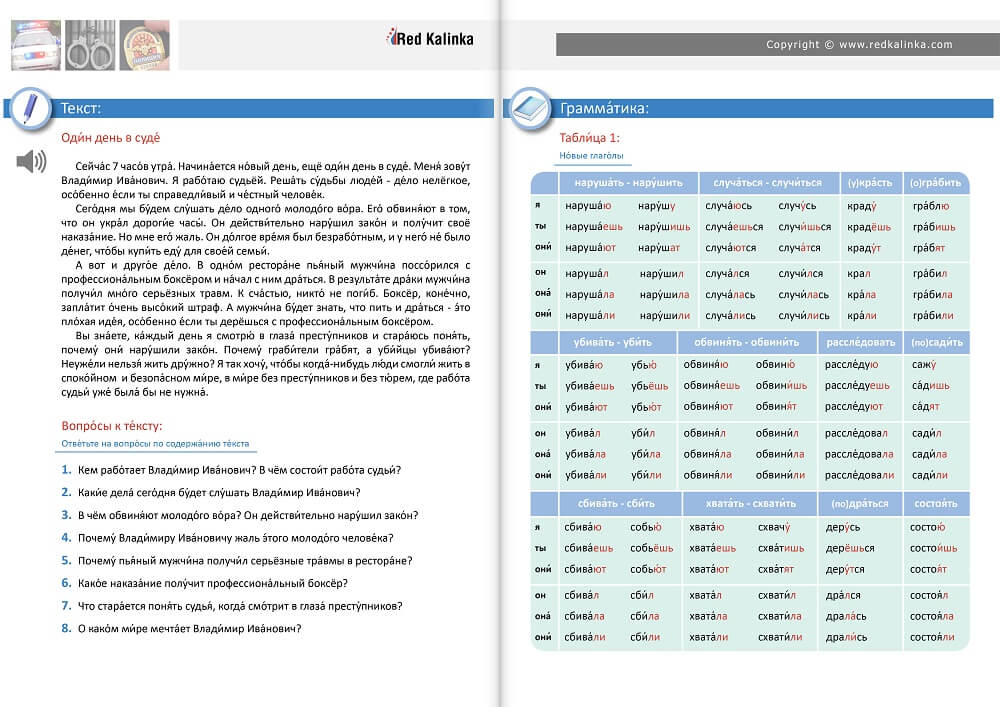Select question 8 about О каком мире мечтает
This screenshot has height=707, width=1000.
[181, 629]
